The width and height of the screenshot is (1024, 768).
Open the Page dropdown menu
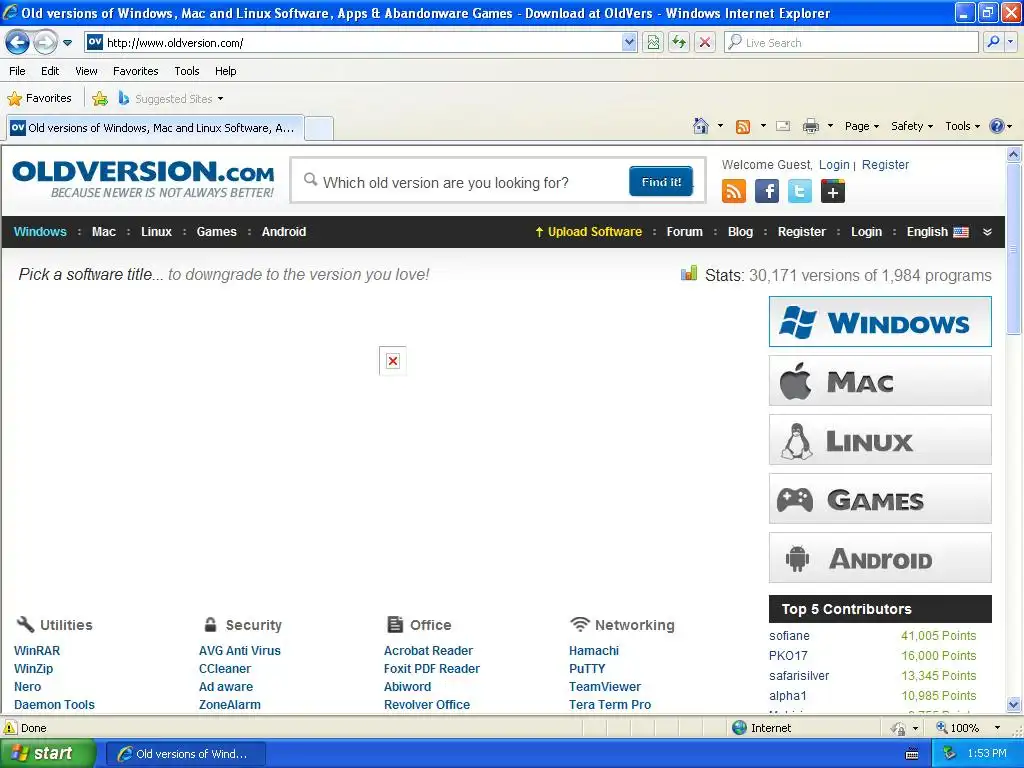[x=861, y=126]
